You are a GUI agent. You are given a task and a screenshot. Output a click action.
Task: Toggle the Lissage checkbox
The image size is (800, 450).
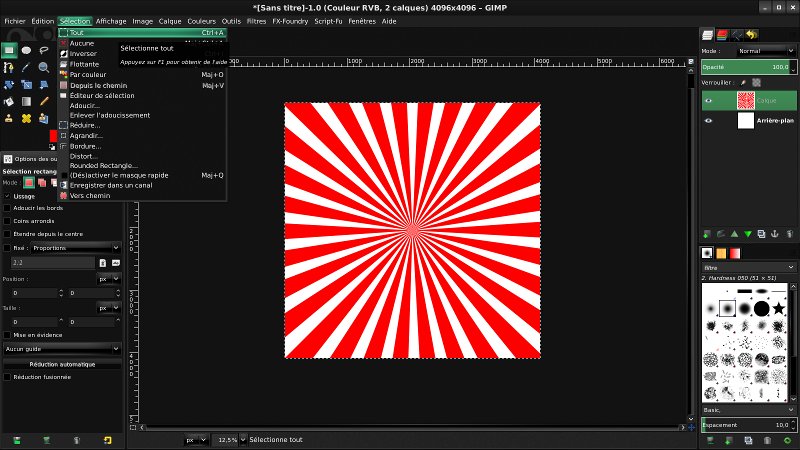click(x=7, y=196)
